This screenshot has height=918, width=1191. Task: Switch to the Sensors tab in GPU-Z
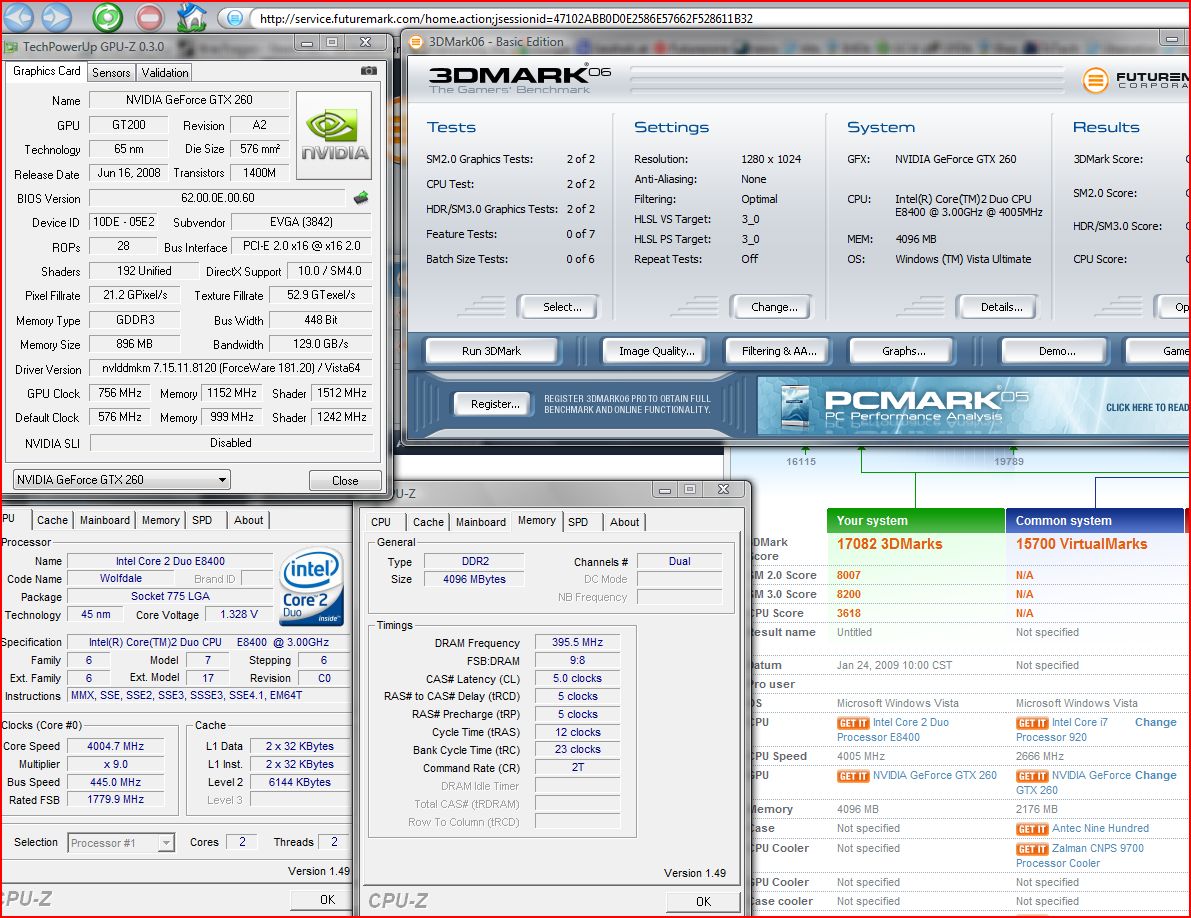click(111, 73)
